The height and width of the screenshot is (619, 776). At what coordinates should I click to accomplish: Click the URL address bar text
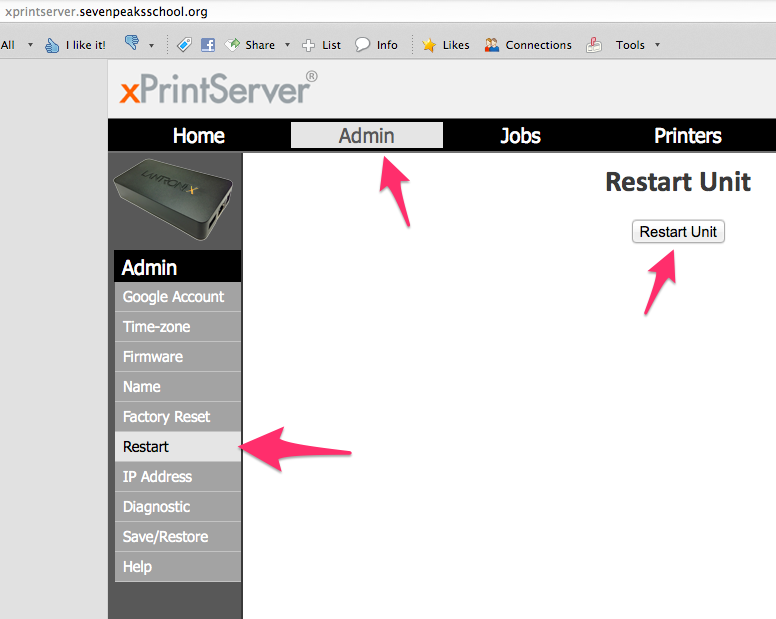pyautogui.click(x=106, y=11)
